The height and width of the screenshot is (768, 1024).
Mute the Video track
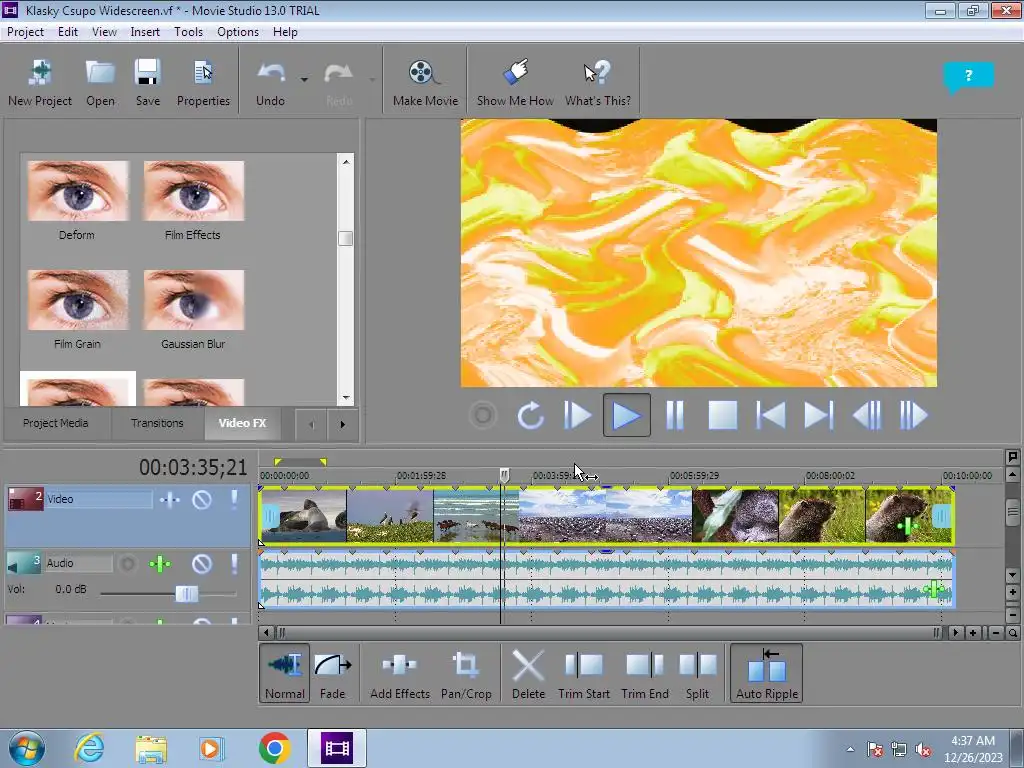point(202,500)
